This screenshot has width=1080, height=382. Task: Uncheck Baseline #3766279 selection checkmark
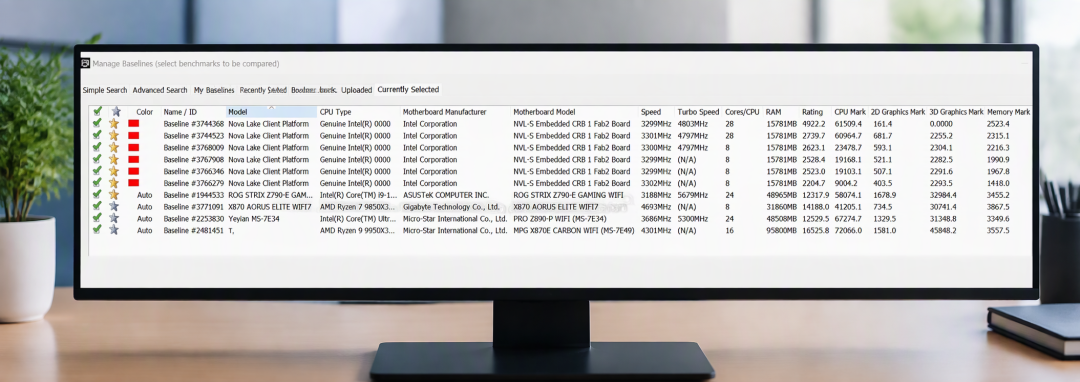(97, 182)
